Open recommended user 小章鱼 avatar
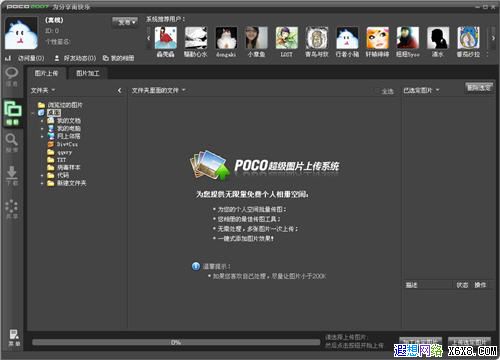The image size is (500, 360). click(256, 38)
